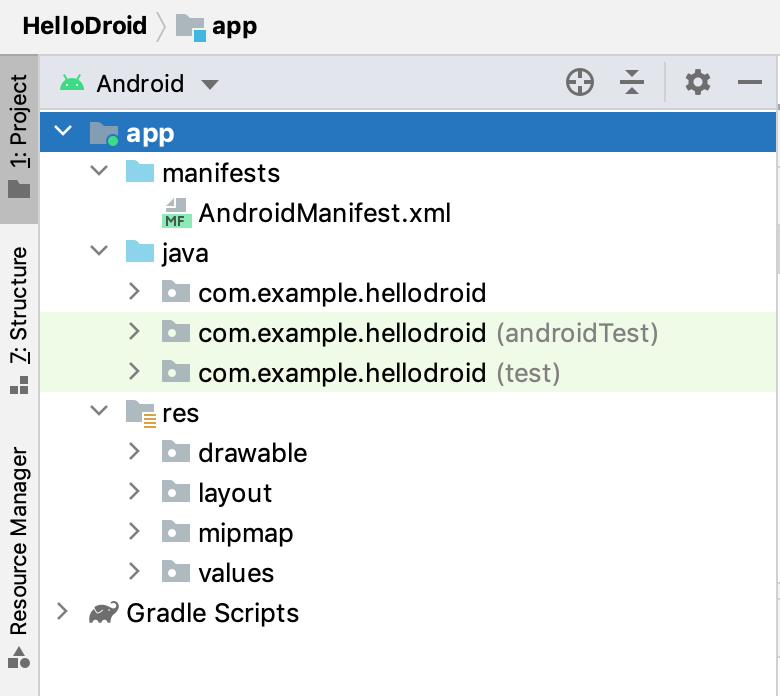Expand the layout folder

(x=134, y=492)
